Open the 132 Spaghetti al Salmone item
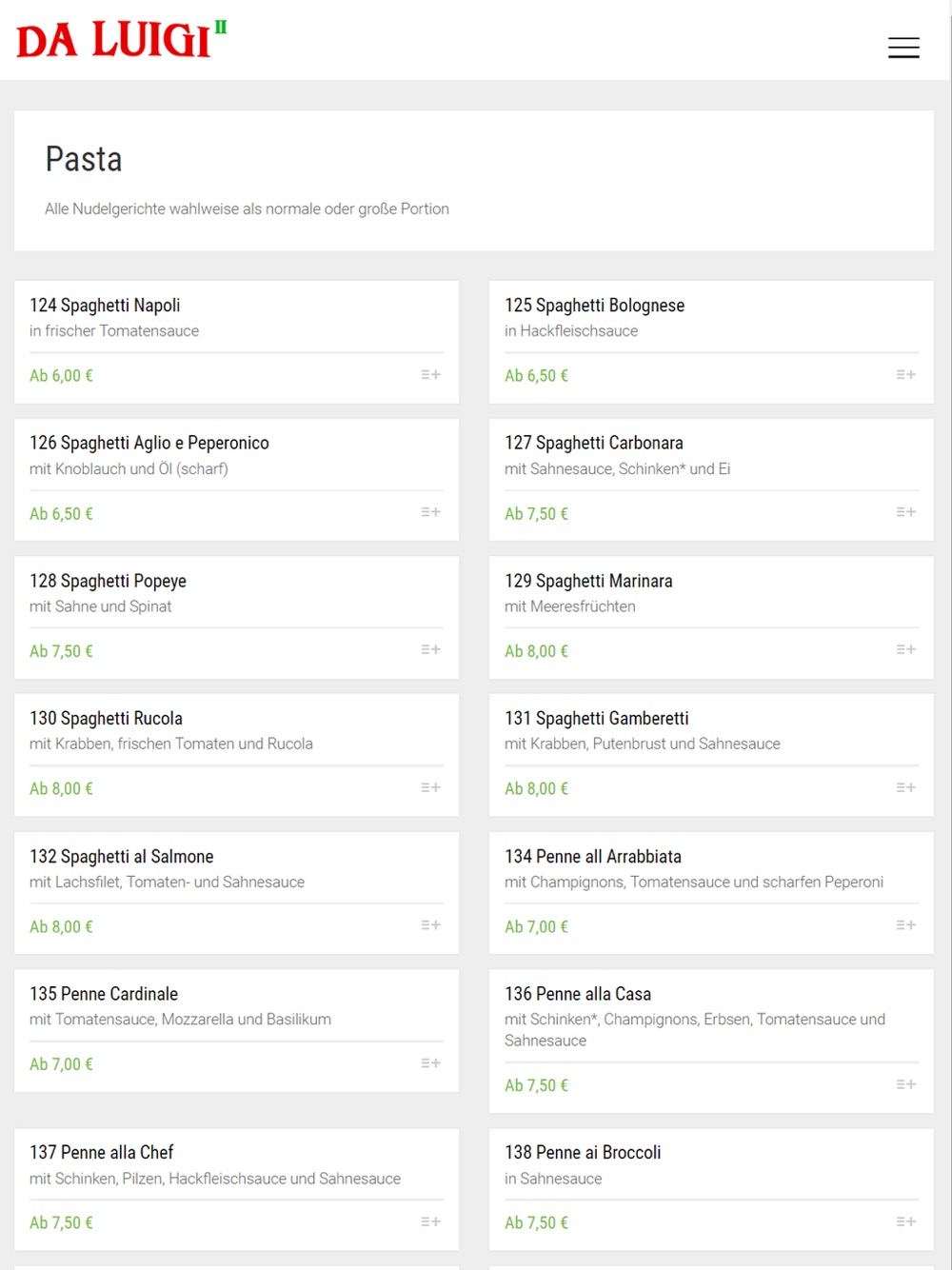This screenshot has height=1270, width=952. [x=121, y=857]
